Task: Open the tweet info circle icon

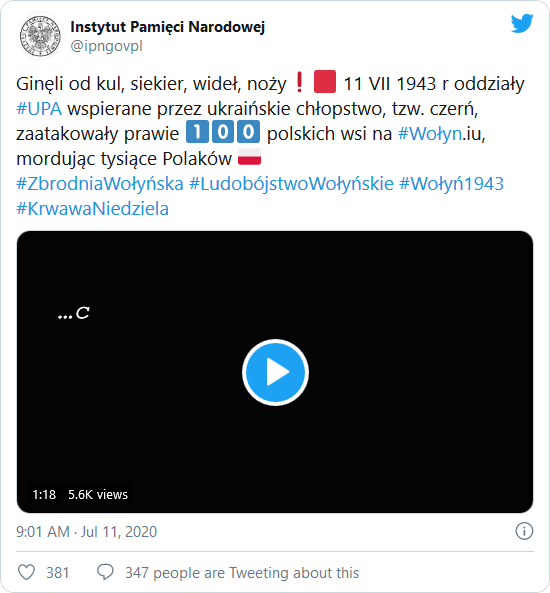Action: point(524,531)
